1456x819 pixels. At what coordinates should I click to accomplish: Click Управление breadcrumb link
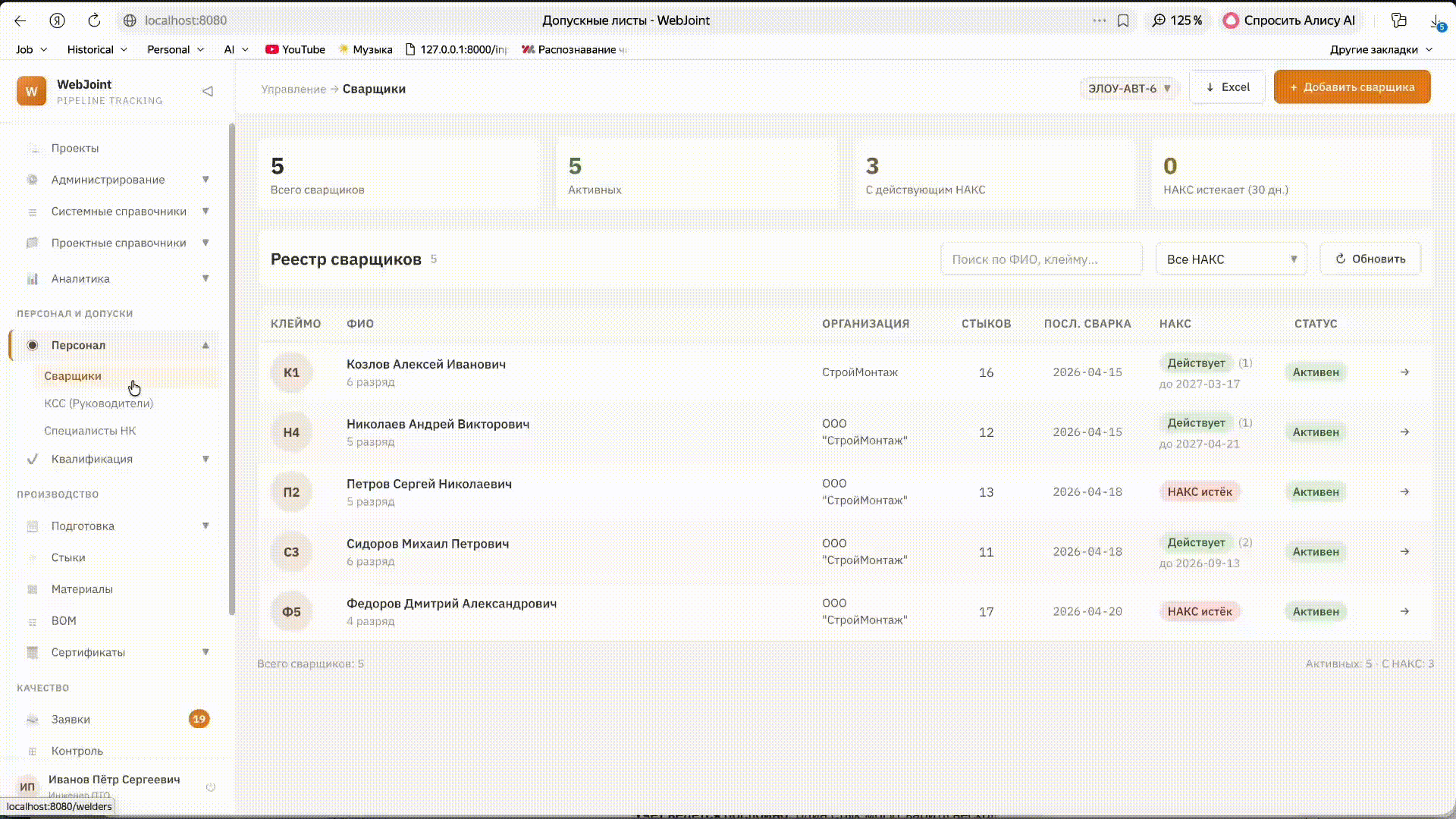[x=293, y=89]
